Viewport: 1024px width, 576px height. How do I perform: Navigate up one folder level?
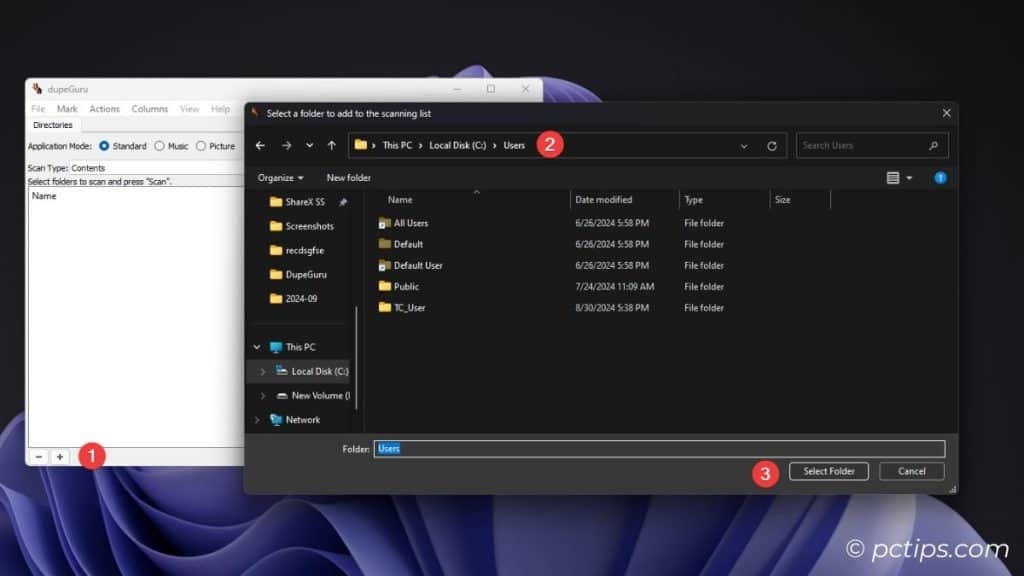[332, 146]
